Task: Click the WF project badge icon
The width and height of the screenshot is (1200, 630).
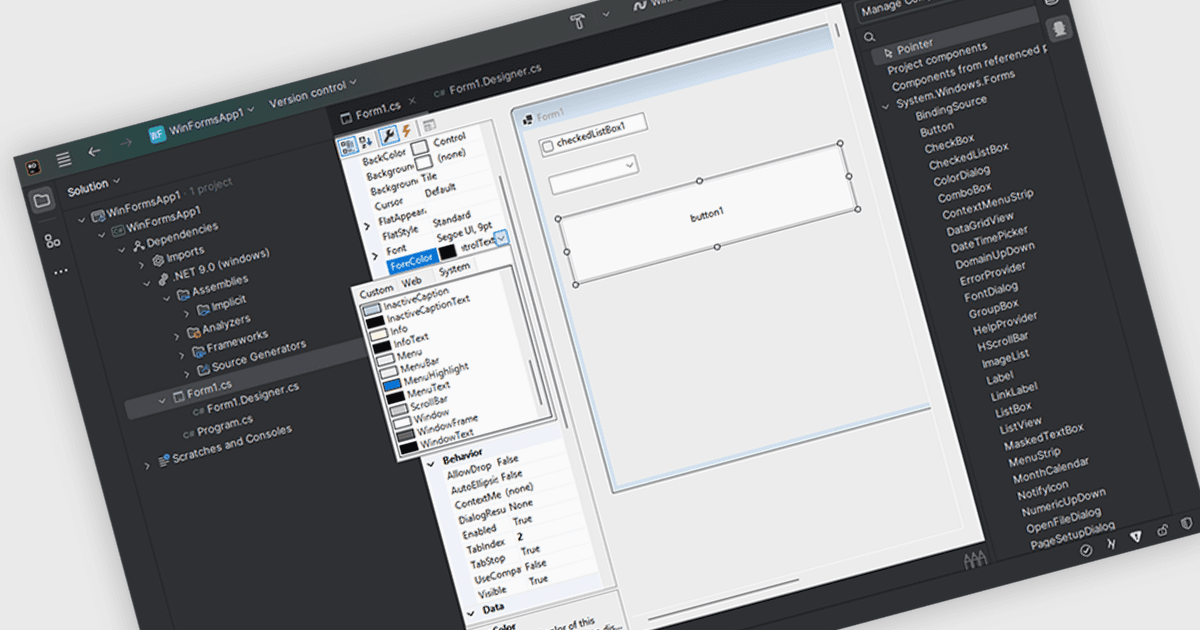Action: pyautogui.click(x=157, y=136)
